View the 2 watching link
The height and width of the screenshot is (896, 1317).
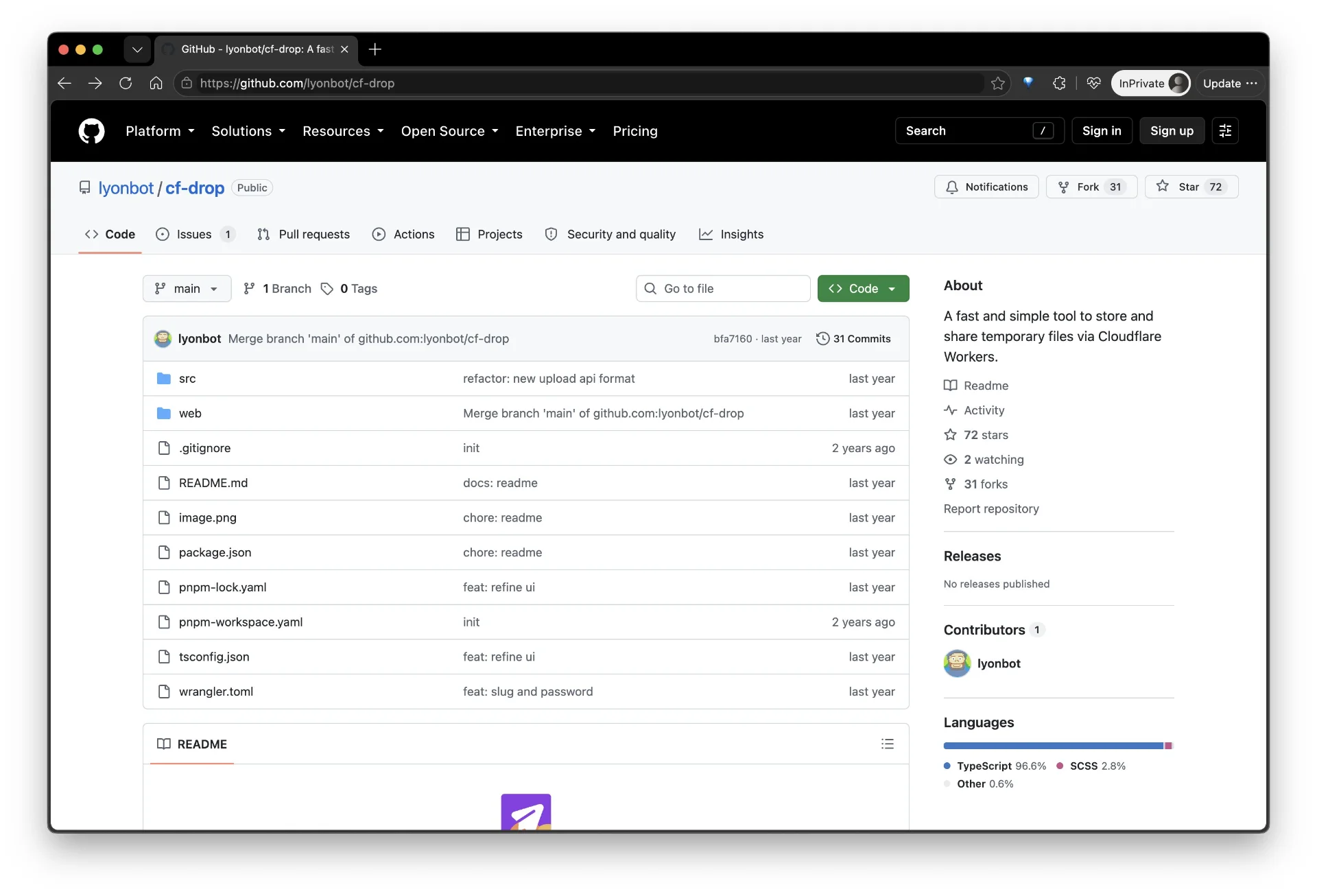tap(984, 460)
